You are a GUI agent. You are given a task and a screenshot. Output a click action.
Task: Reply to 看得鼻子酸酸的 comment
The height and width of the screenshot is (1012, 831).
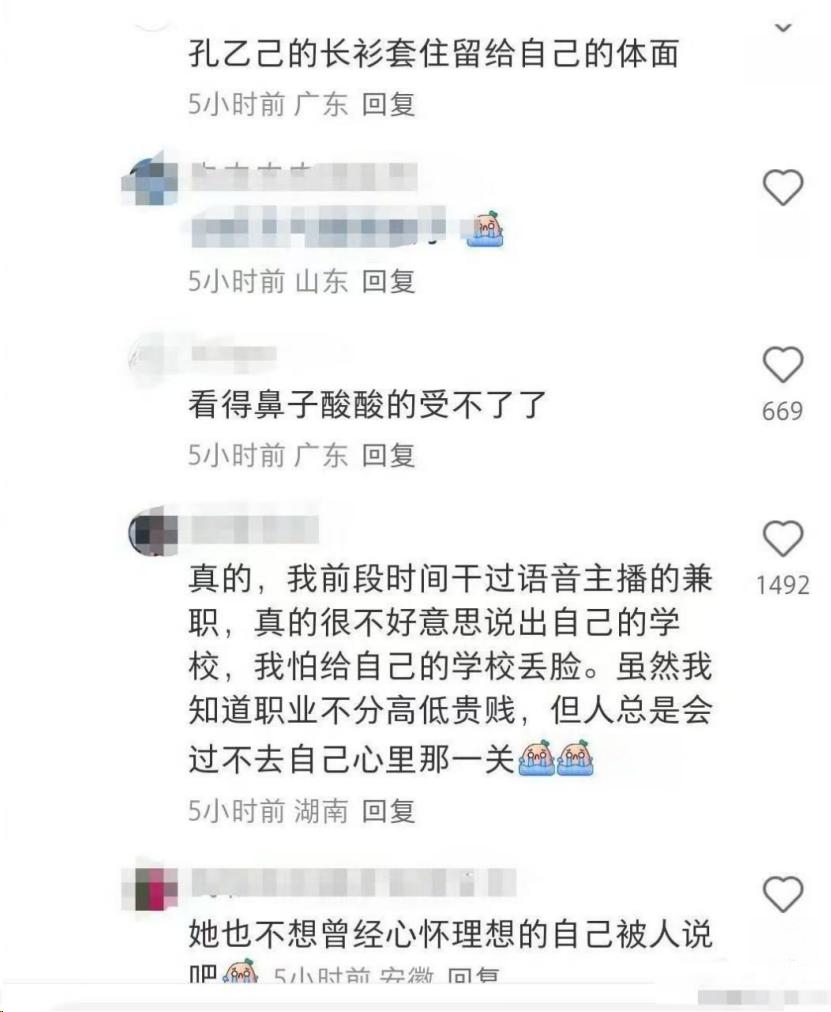click(388, 456)
